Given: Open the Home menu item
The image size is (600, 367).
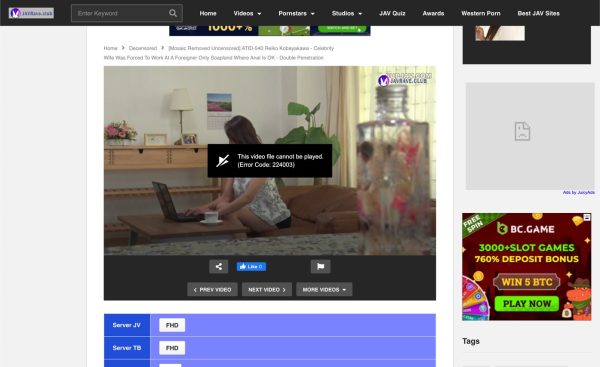Looking at the screenshot, I should coord(208,13).
